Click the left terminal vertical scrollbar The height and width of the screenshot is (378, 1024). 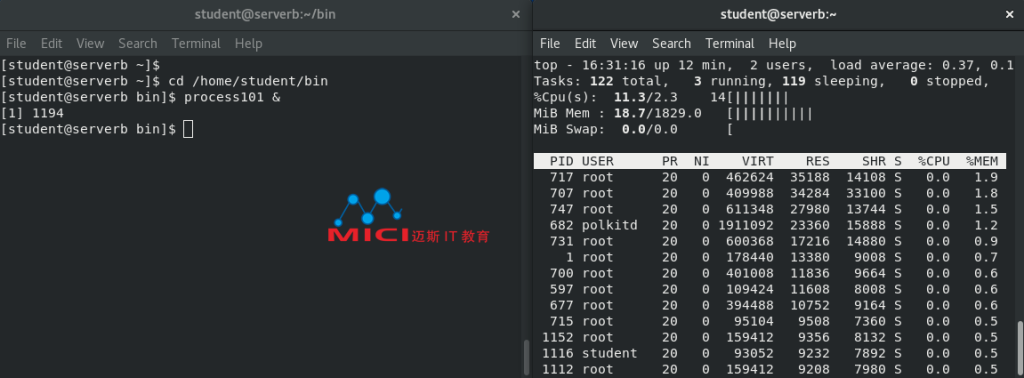(527, 356)
